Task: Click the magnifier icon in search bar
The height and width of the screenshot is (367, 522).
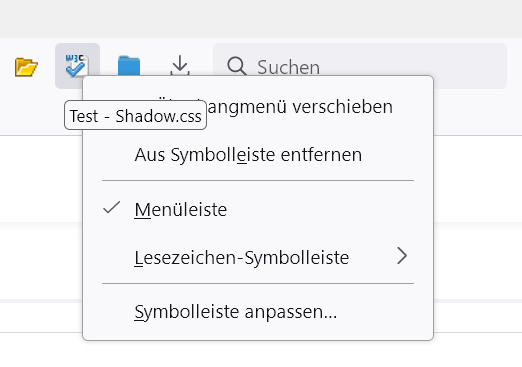Action: pos(236,66)
